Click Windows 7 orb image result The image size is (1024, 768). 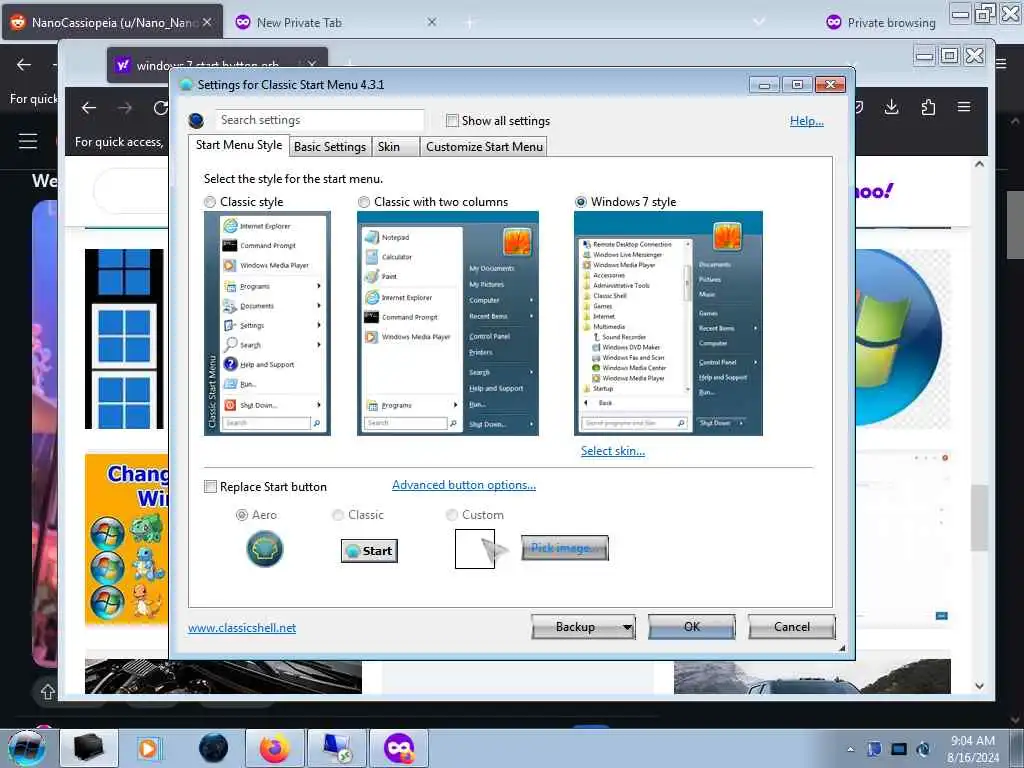click(901, 338)
